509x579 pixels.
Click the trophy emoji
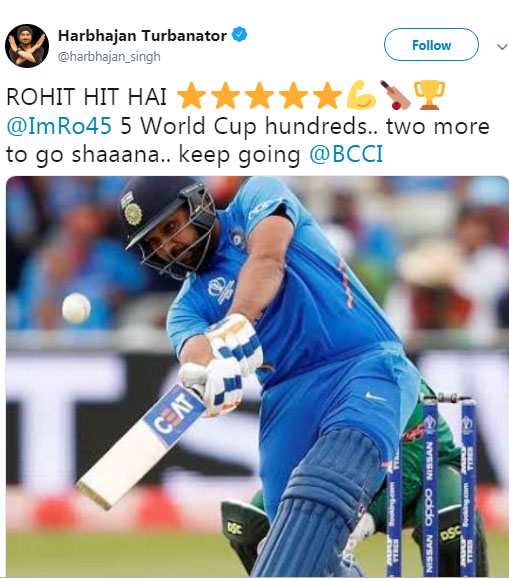point(429,95)
